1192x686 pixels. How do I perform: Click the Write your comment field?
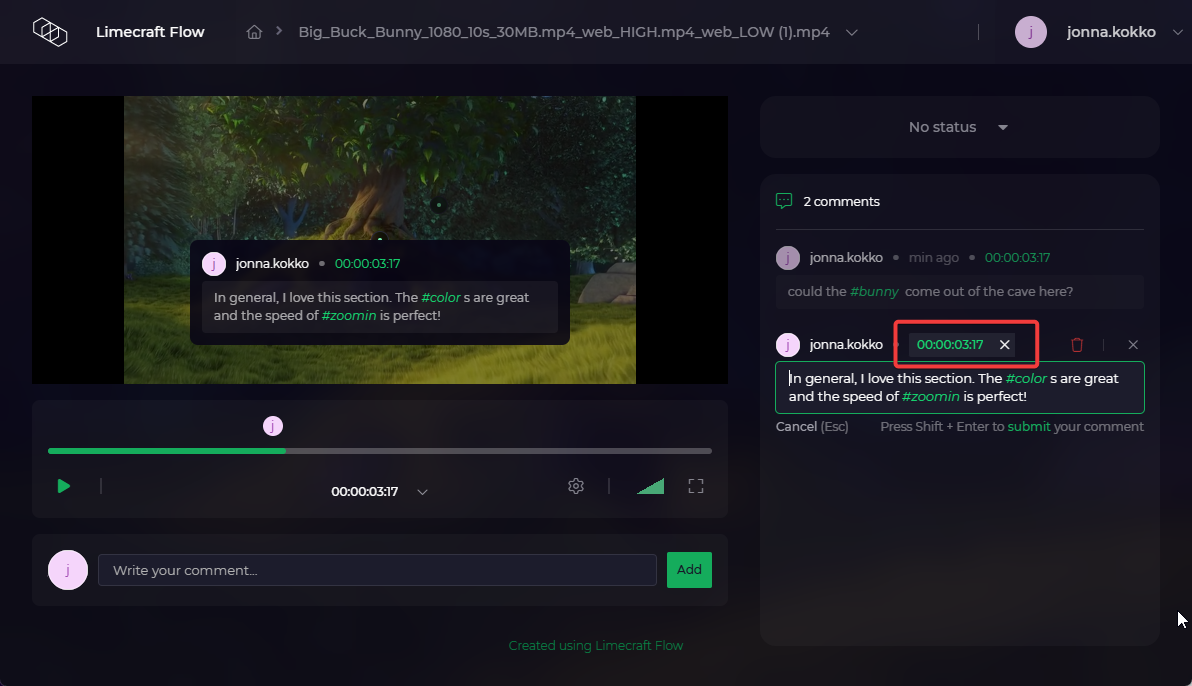coord(377,570)
